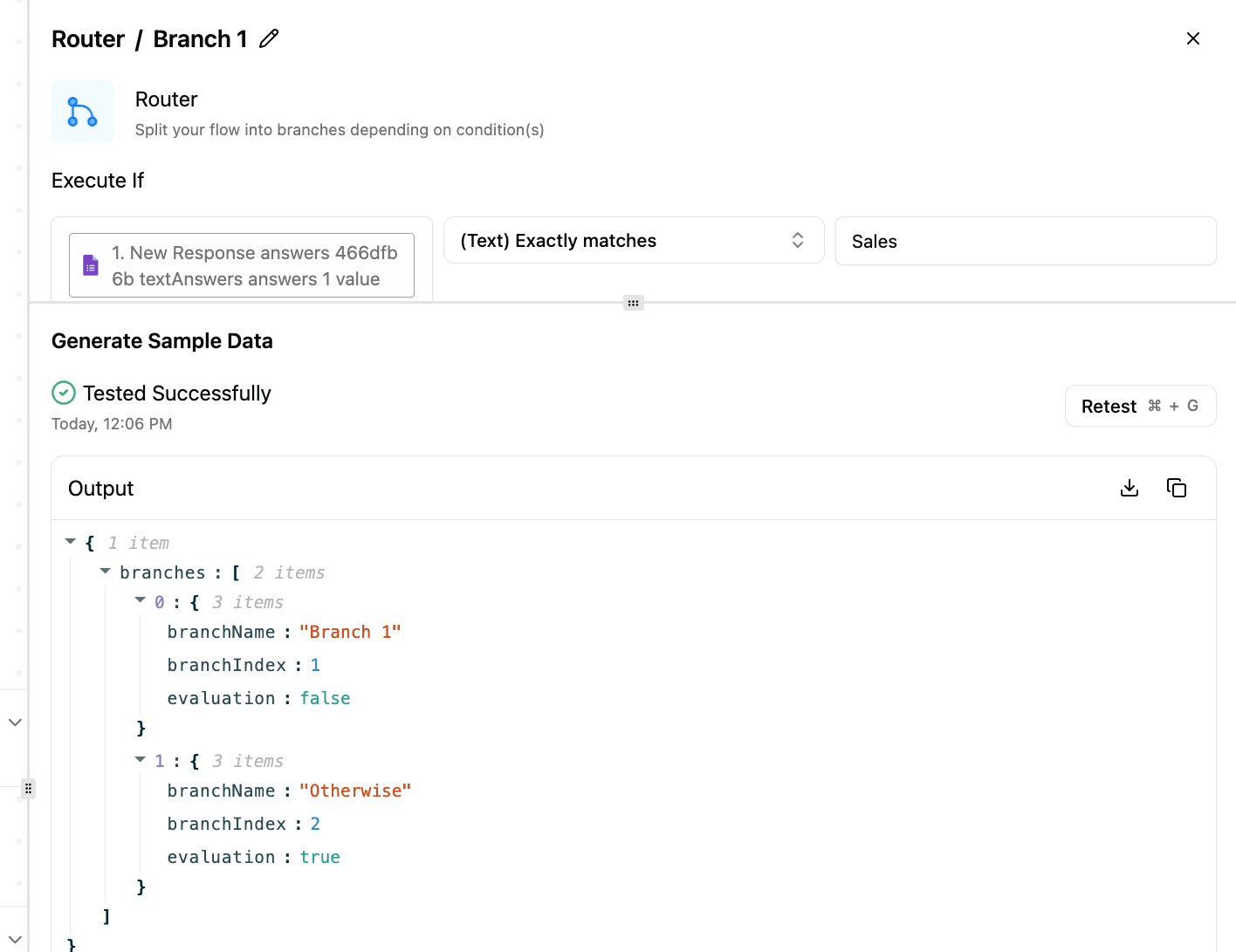Click the horizontal panel resize handle
The image size is (1236, 952).
[x=633, y=303]
